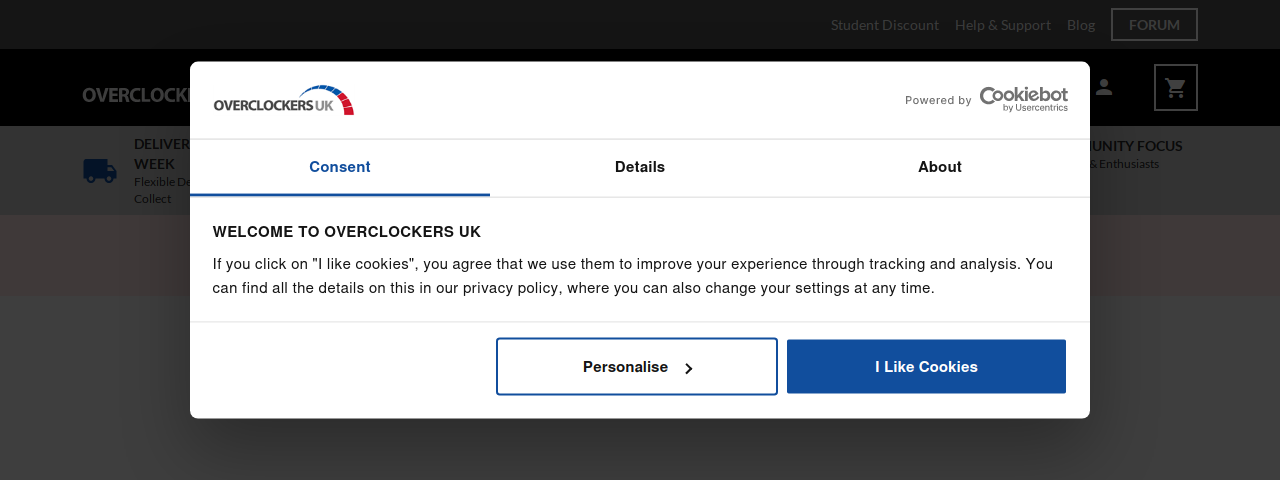The image size is (1280, 480).
Task: Click the blue delivery truck icon
Action: coord(100,171)
